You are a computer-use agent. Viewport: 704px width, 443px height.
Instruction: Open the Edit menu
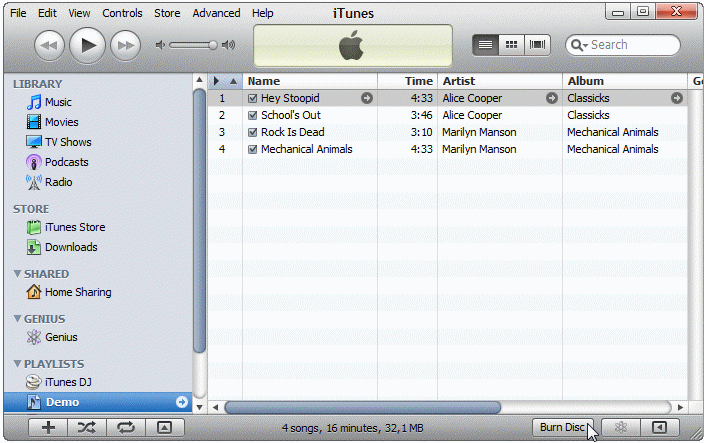click(x=47, y=13)
